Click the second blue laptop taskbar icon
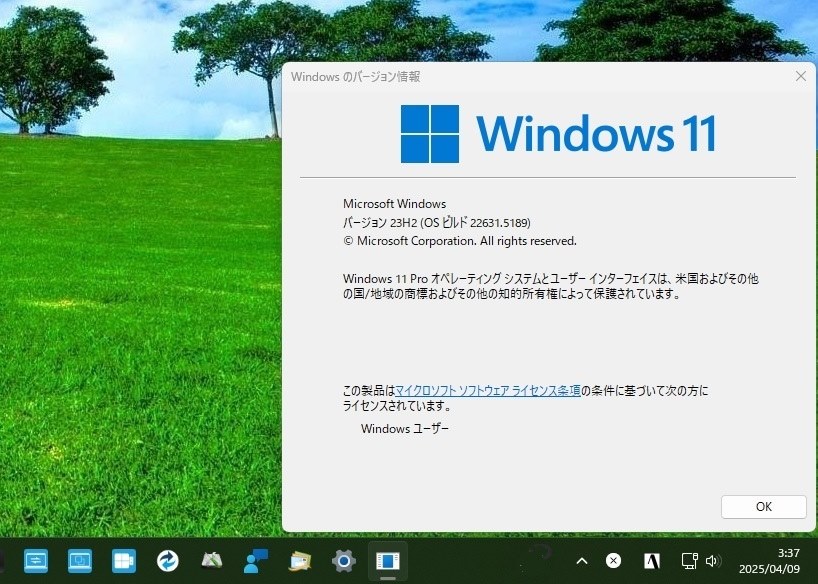This screenshot has height=584, width=818. point(79,560)
